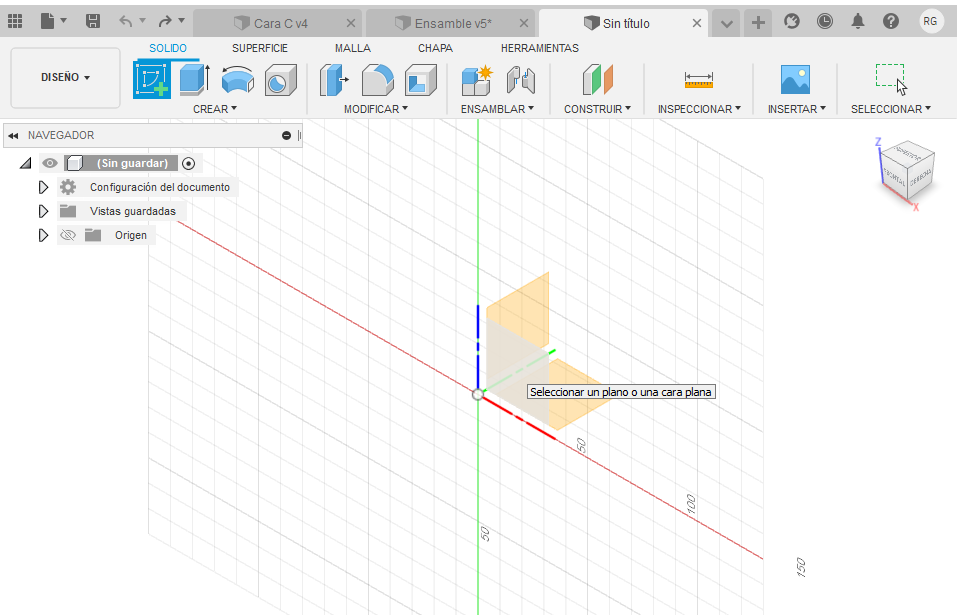Open the INSERTAR dropdown menu

(x=796, y=109)
